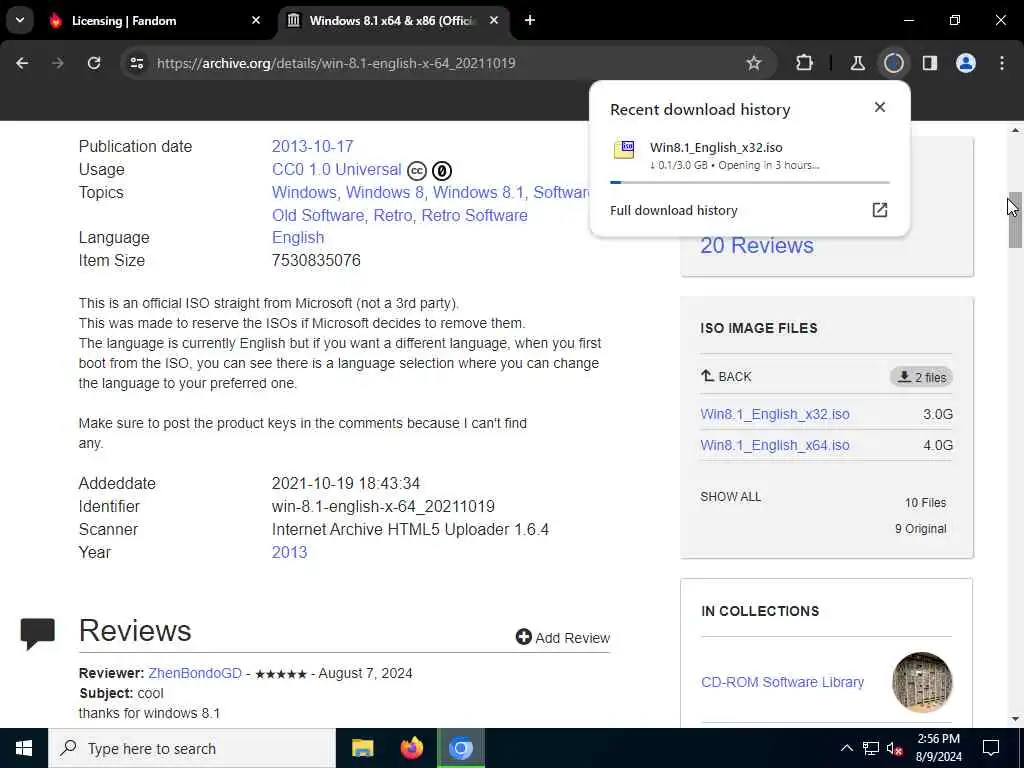Viewport: 1024px width, 768px height.
Task: Open CD-ROM Software Library collection link
Action: click(x=782, y=682)
